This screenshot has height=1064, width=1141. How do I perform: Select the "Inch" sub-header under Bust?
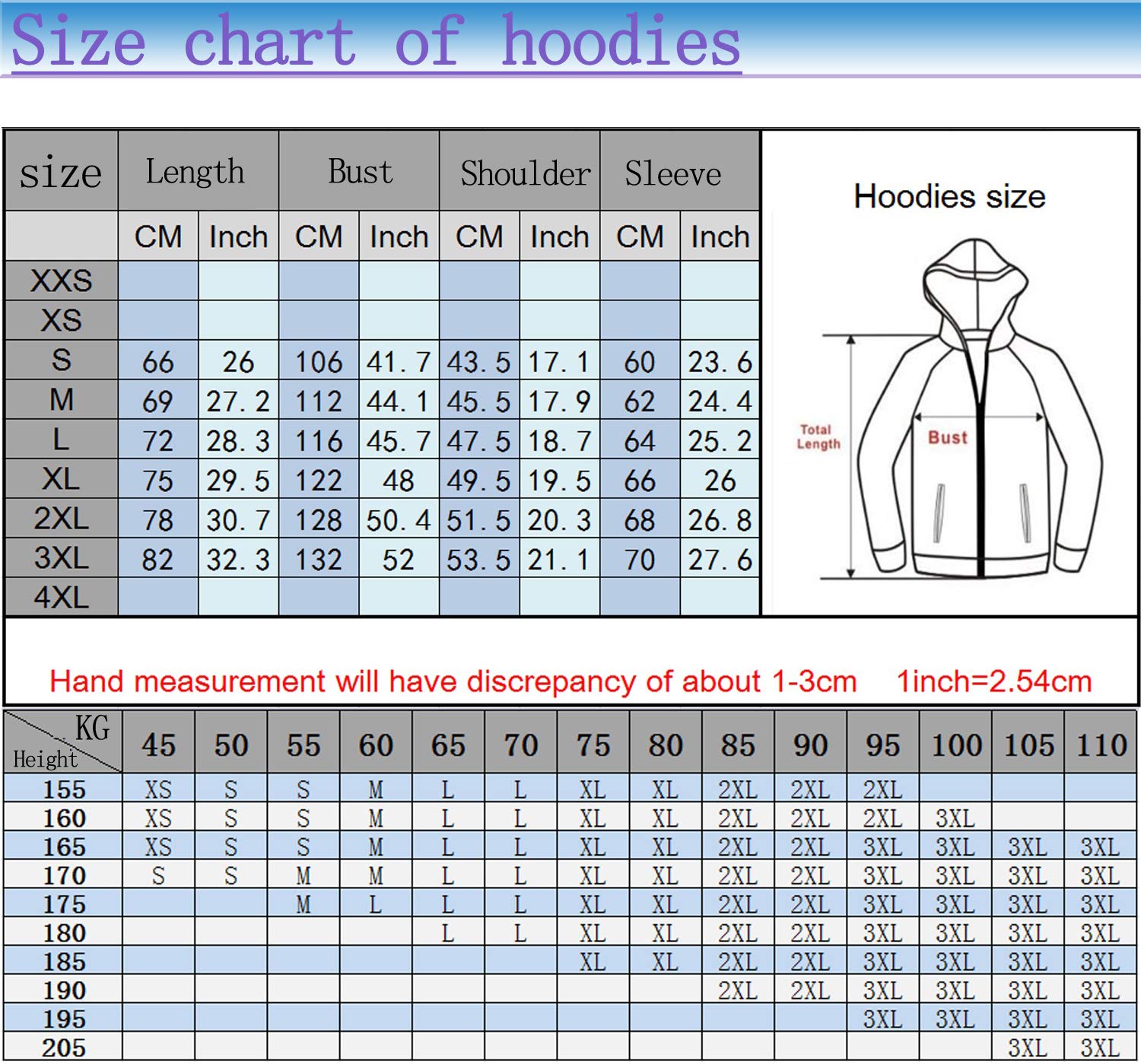(399, 237)
